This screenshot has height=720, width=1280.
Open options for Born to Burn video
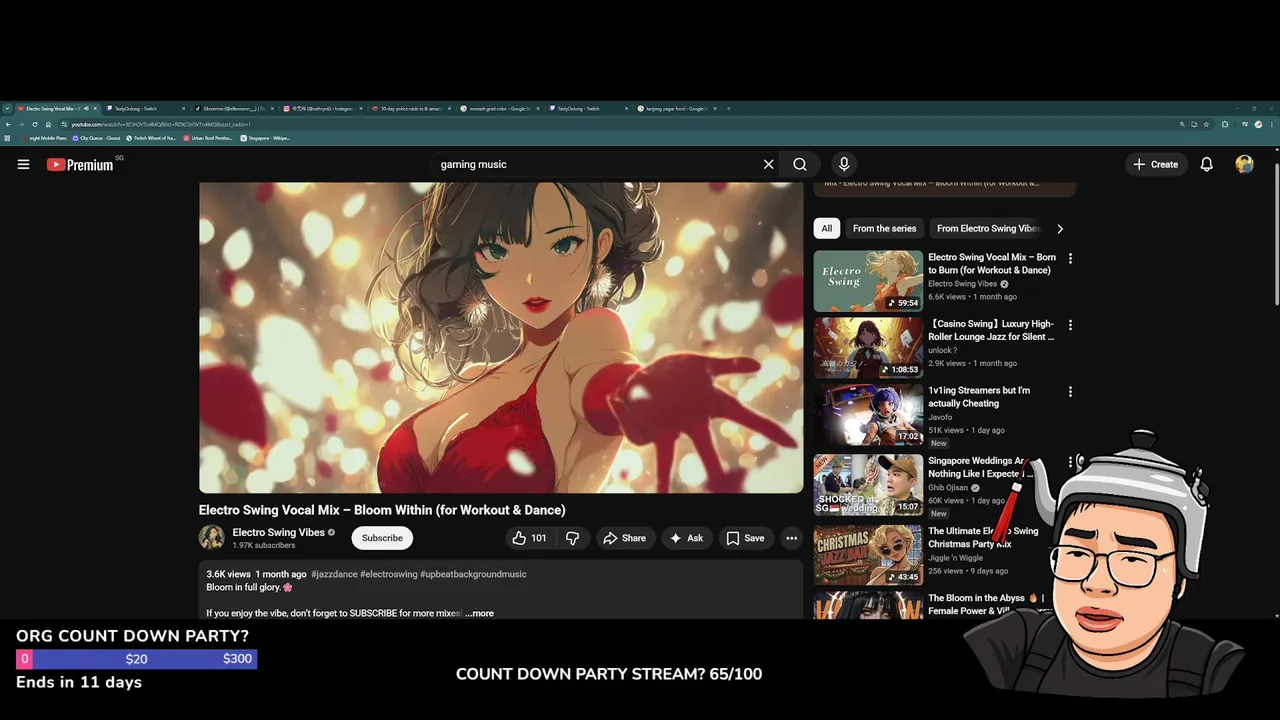coord(1070,259)
